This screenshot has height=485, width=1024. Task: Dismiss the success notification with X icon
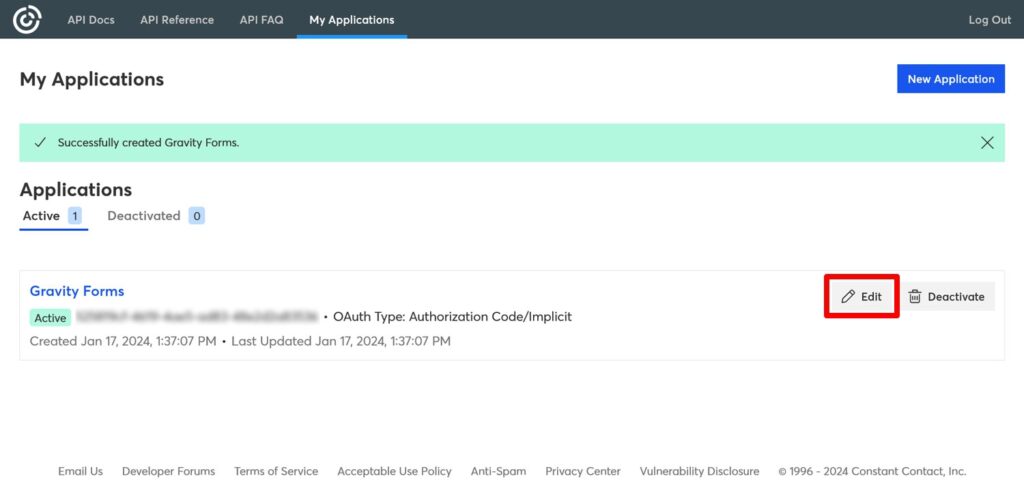tap(987, 143)
